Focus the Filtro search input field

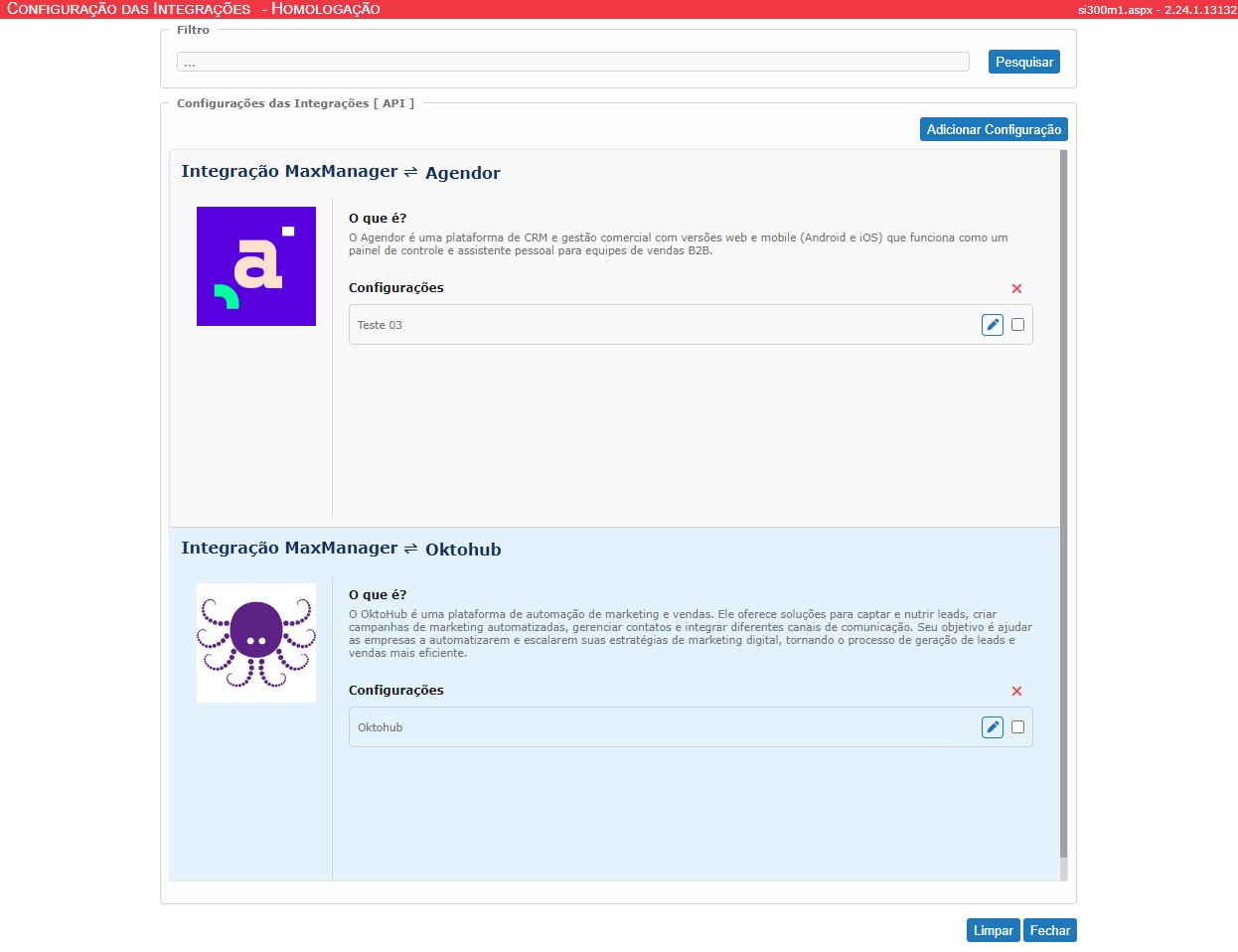[573, 62]
